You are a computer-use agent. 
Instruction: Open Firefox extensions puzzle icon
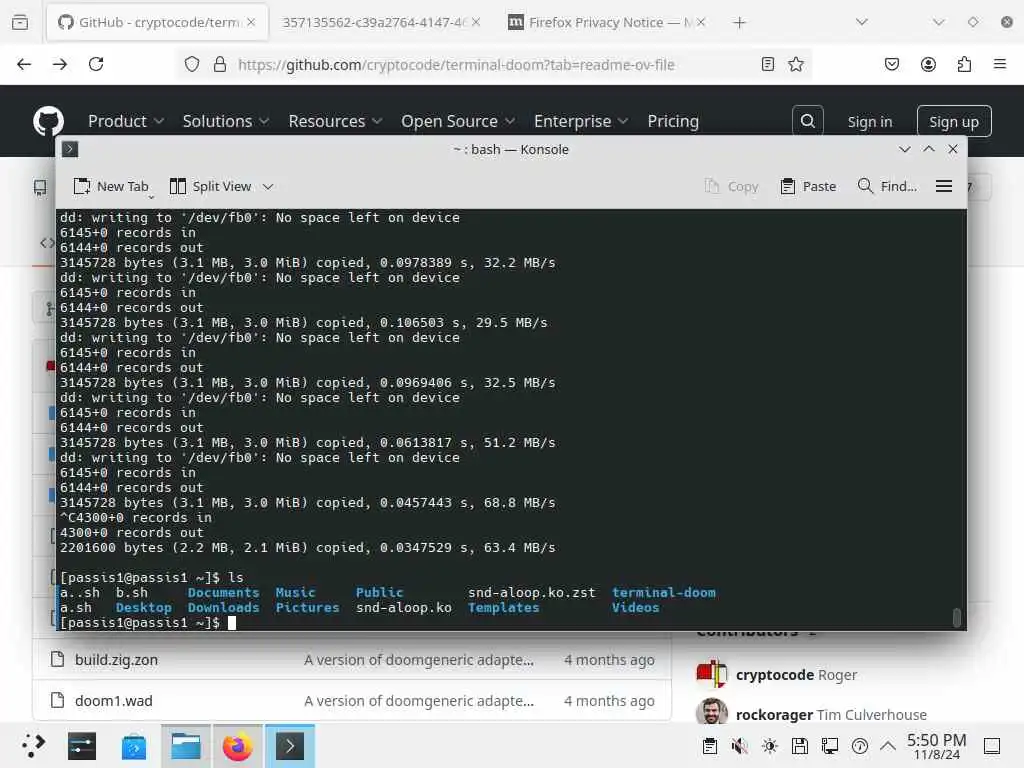pyautogui.click(x=964, y=64)
